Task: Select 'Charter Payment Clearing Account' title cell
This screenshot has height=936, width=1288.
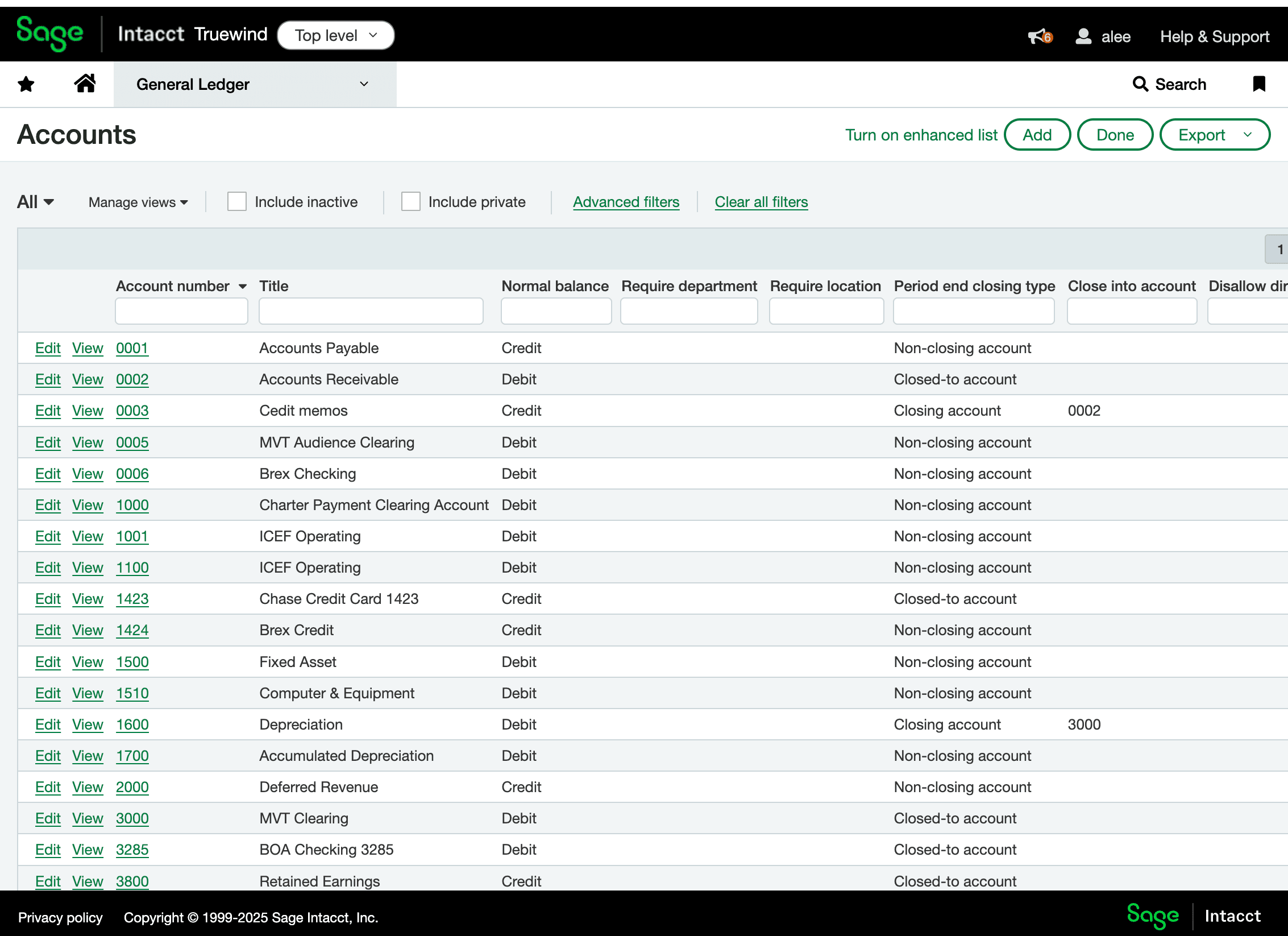Action: pyautogui.click(x=373, y=505)
